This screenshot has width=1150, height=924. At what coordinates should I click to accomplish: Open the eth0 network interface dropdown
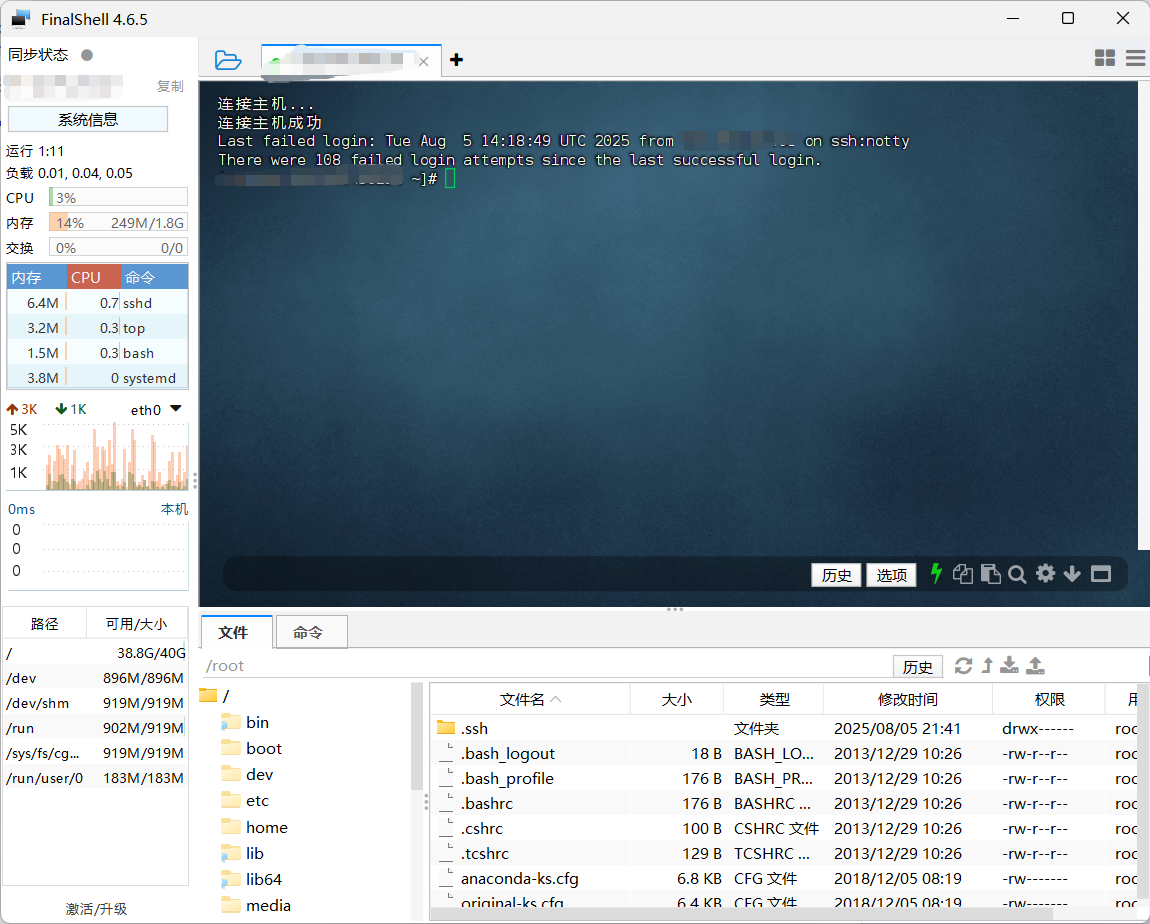coord(176,409)
